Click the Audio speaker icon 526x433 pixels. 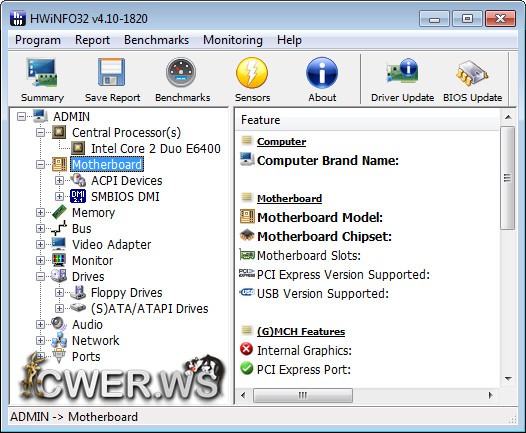59,324
